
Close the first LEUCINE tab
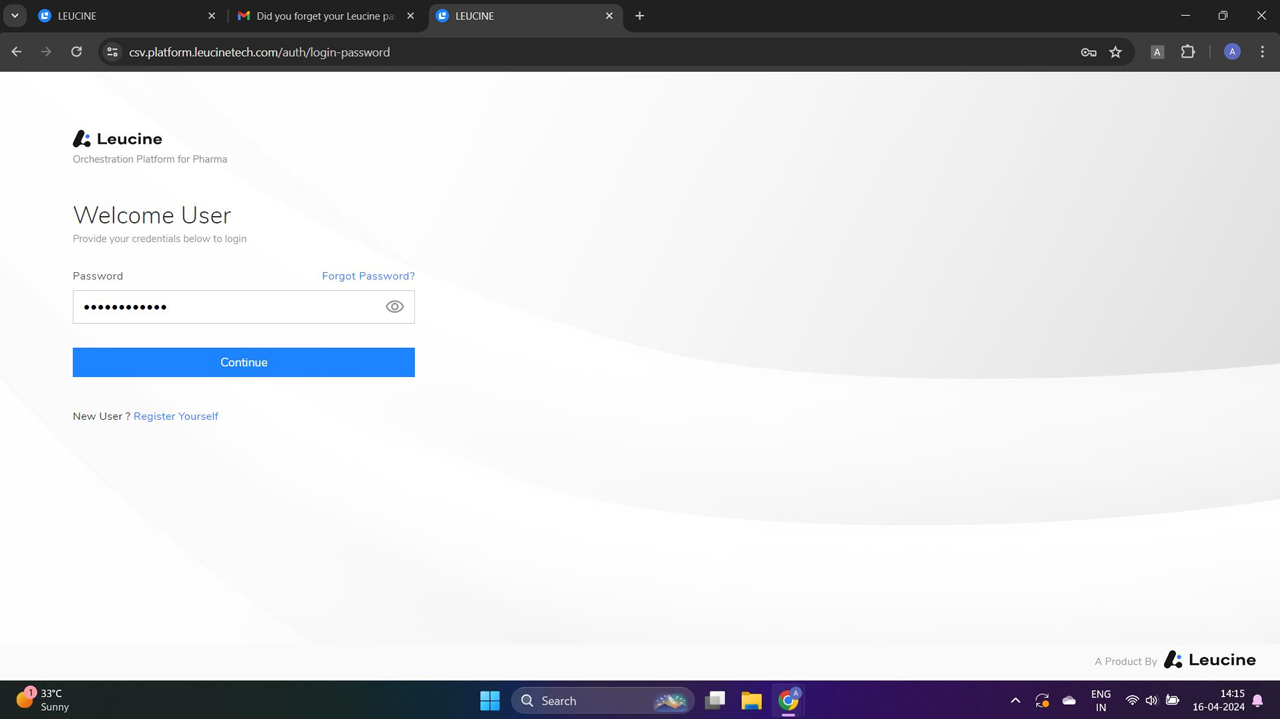(211, 16)
